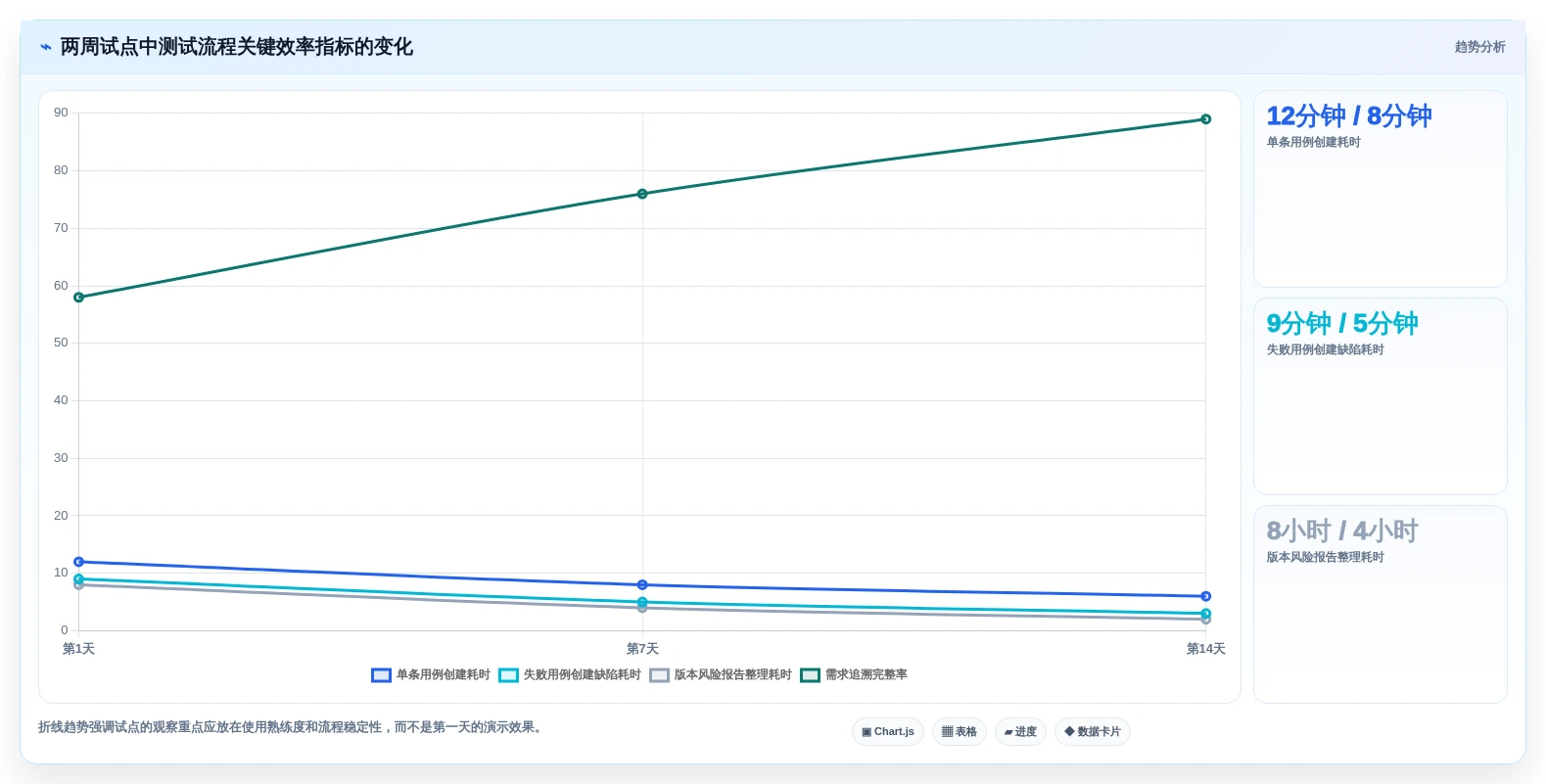The width and height of the screenshot is (1546, 784).
Task: Click the Chart.js tag button
Action: (888, 732)
